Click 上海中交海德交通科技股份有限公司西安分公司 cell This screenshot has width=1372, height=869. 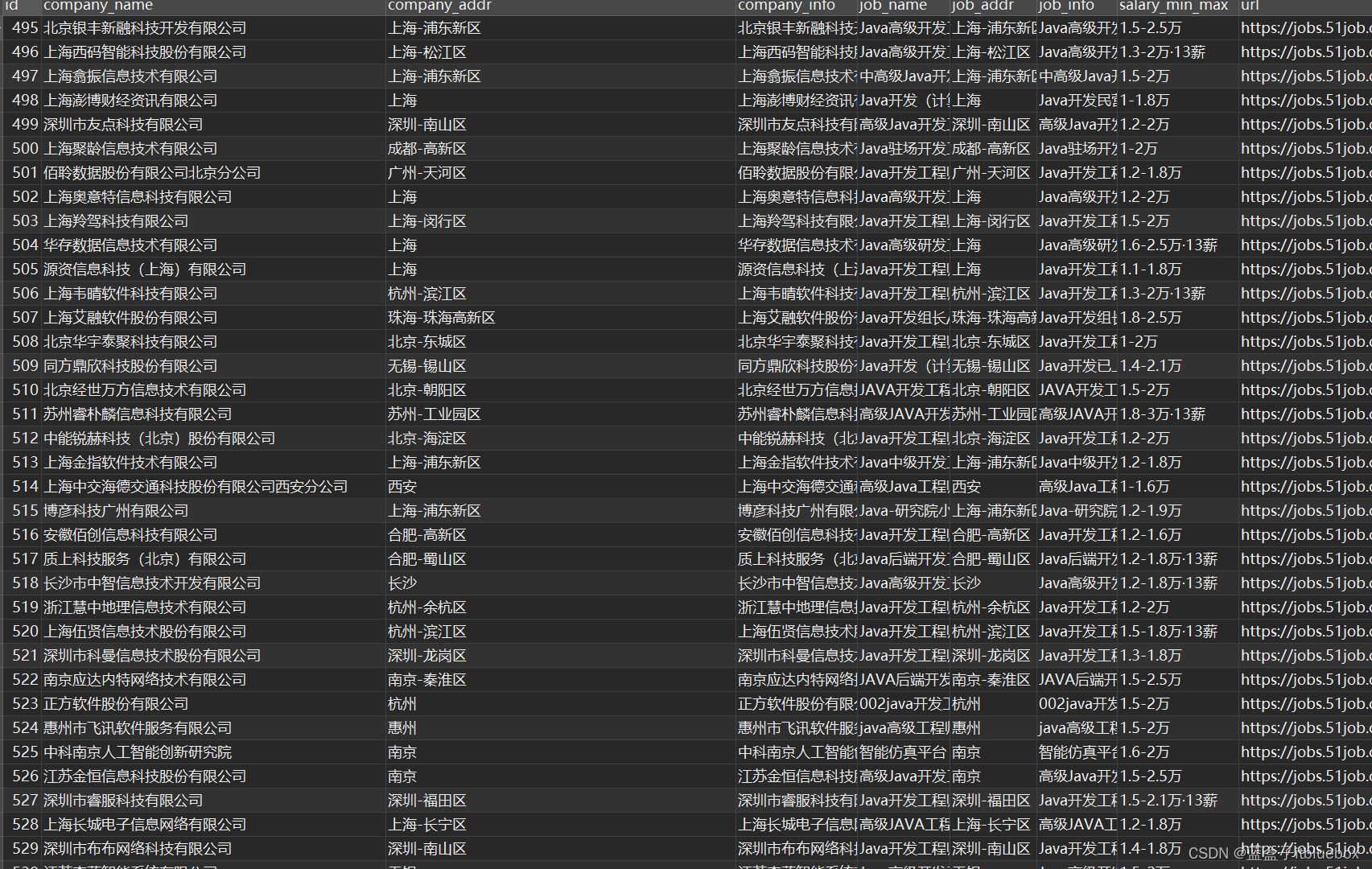click(196, 487)
